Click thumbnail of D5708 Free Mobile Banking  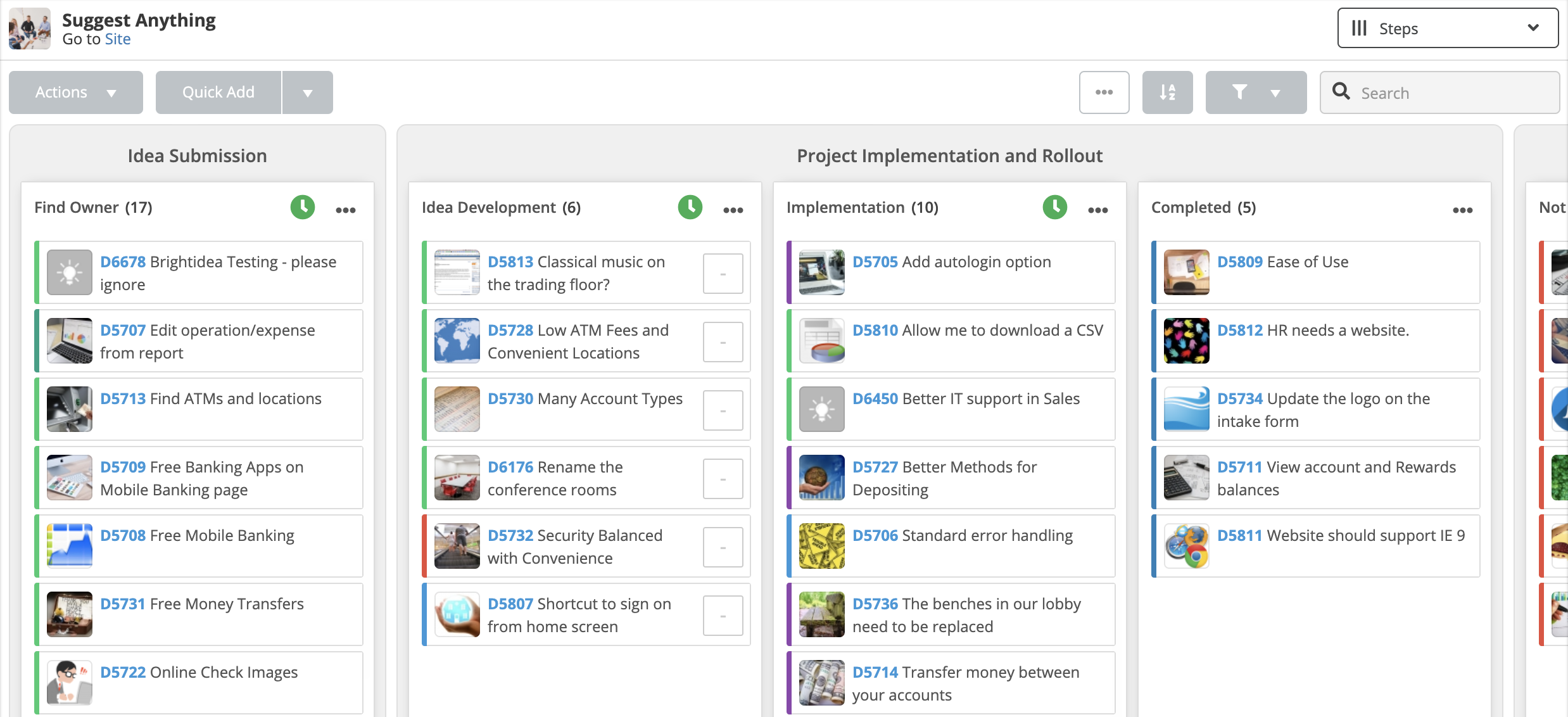[70, 546]
